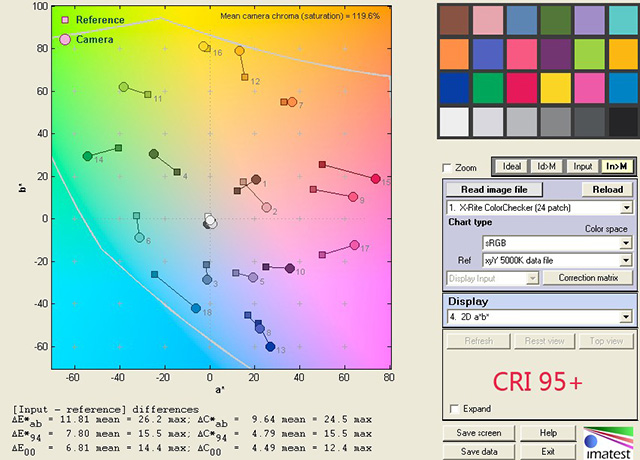Click reference square for patch 12
This screenshot has width=640, height=460.
point(244,77)
